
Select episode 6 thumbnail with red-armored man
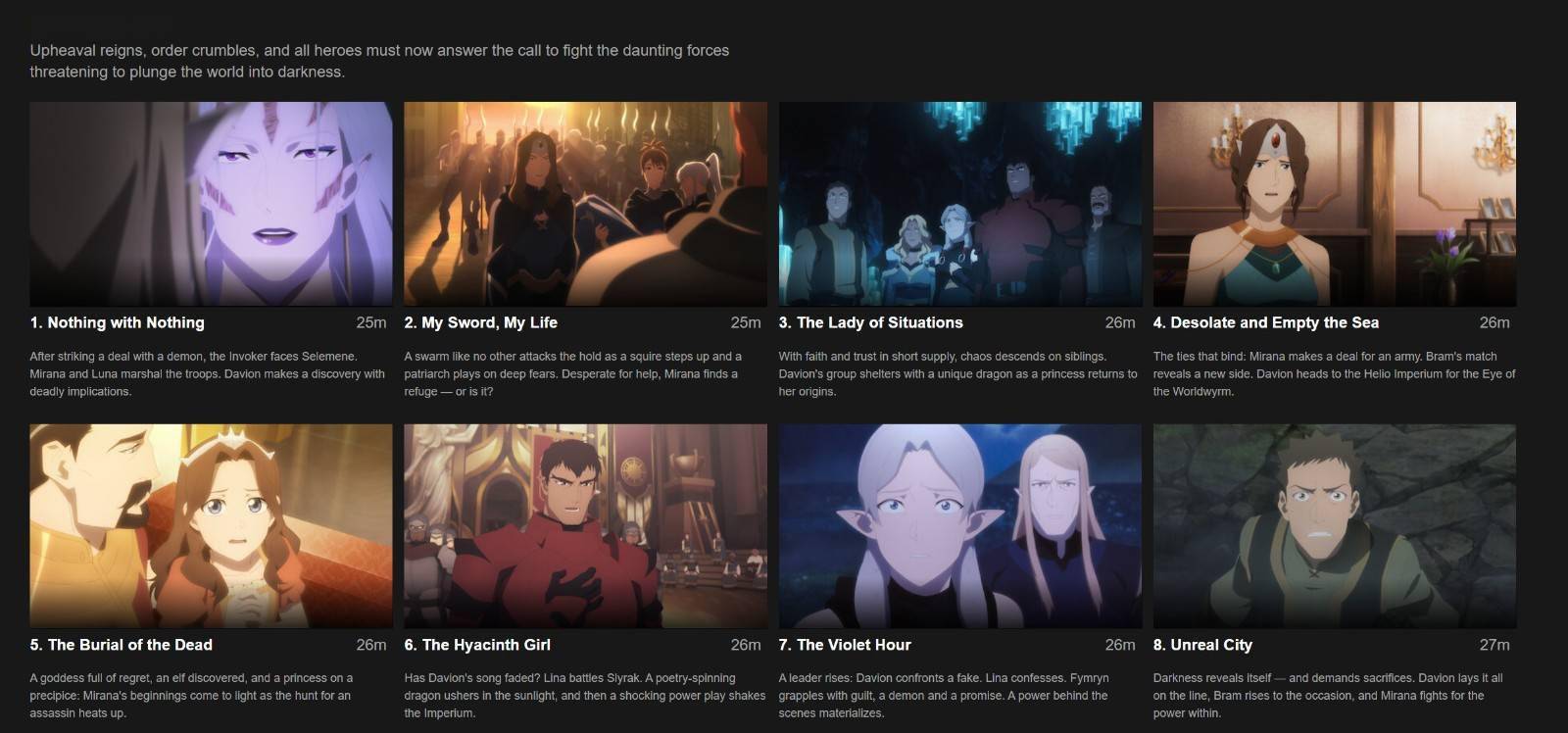click(585, 526)
